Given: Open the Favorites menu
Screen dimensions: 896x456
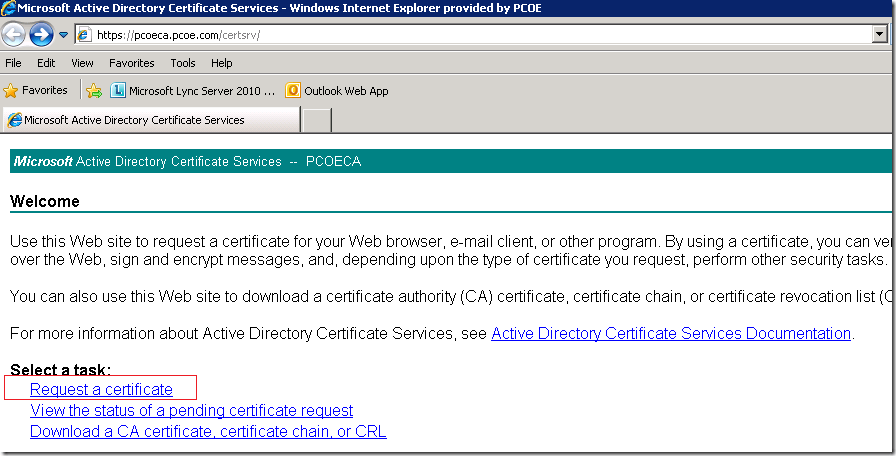Looking at the screenshot, I should pyautogui.click(x=131, y=63).
